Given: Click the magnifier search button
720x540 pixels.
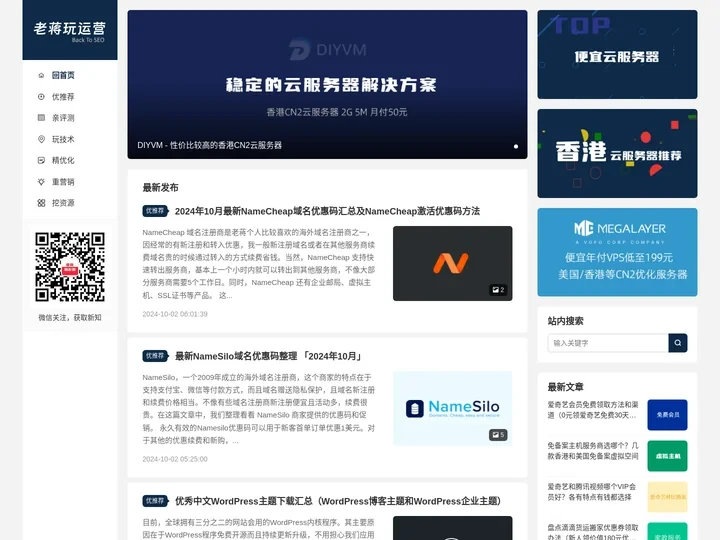Looking at the screenshot, I should pos(678,343).
